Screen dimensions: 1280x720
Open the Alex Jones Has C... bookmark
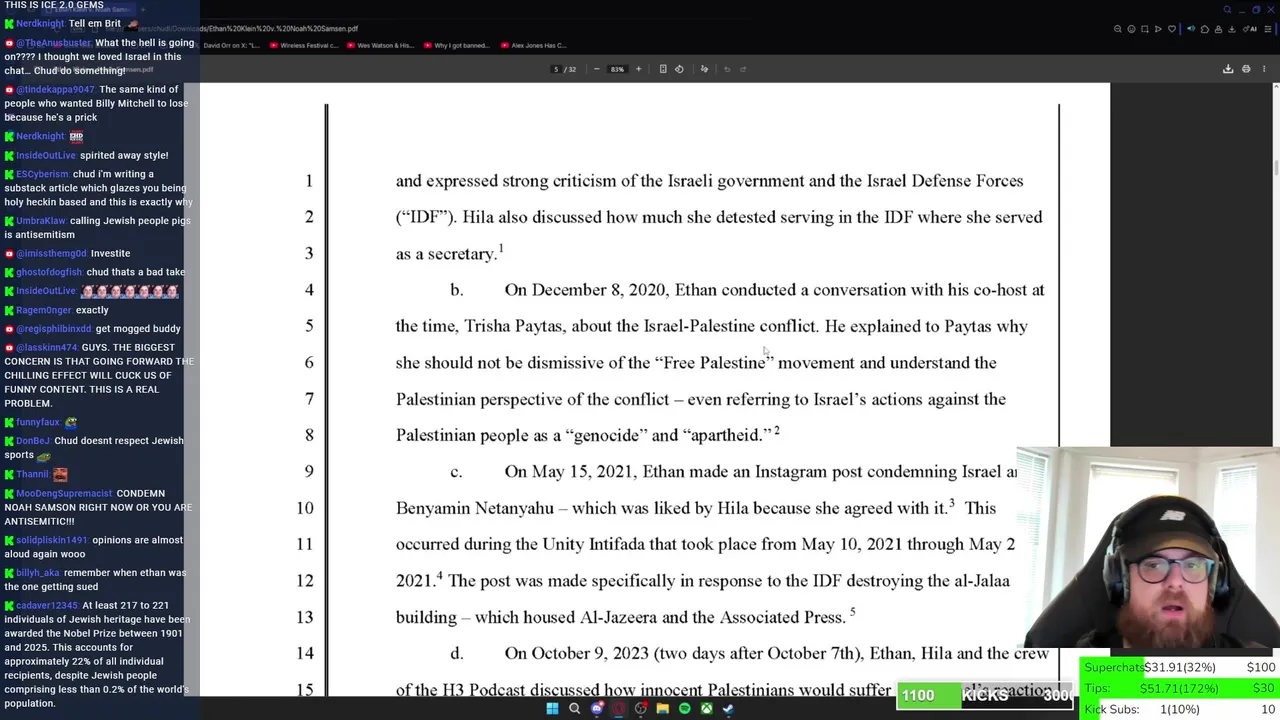point(534,45)
